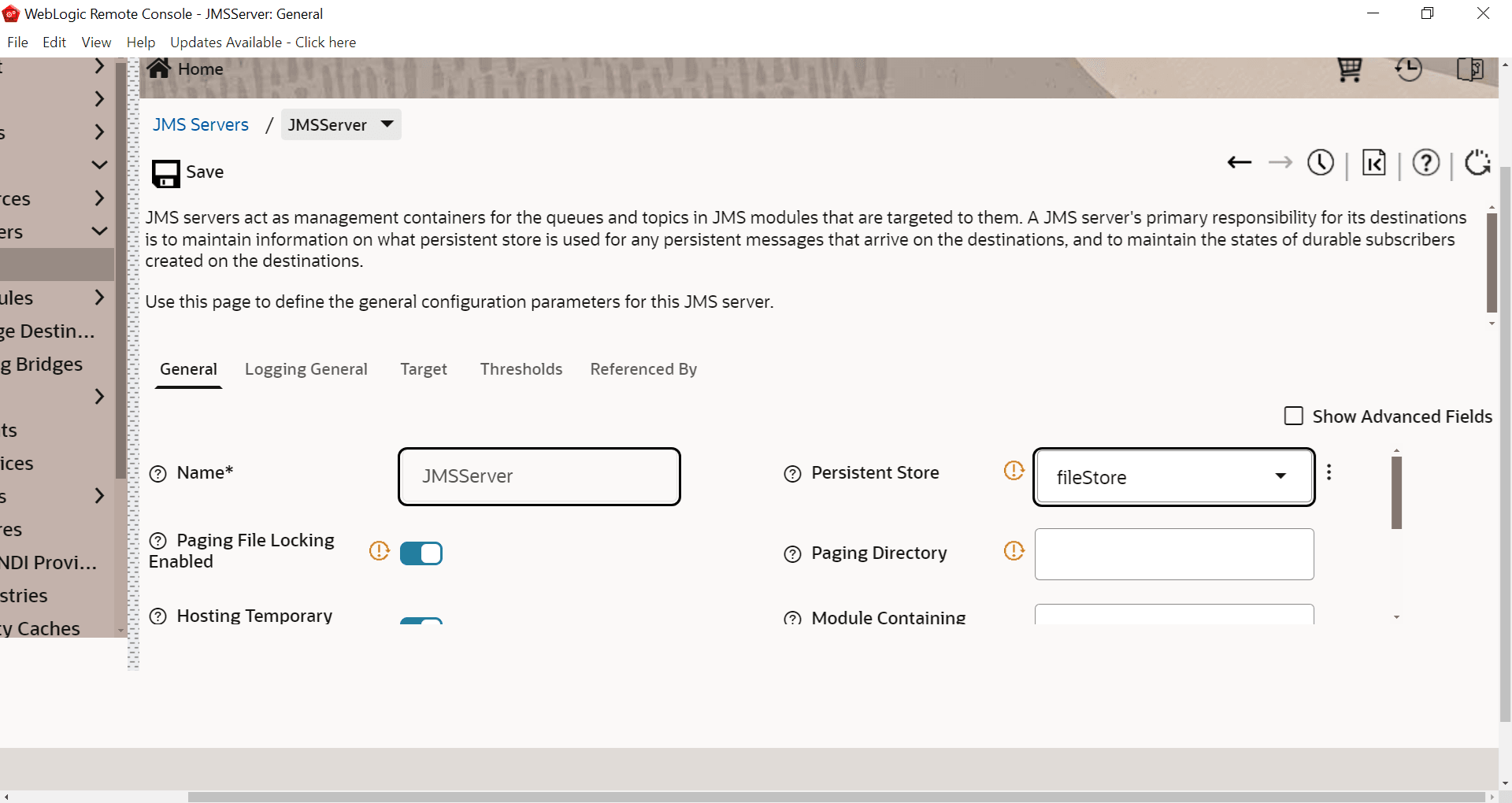Click the Paging Directory input field
The image size is (1512, 803).
click(1174, 554)
